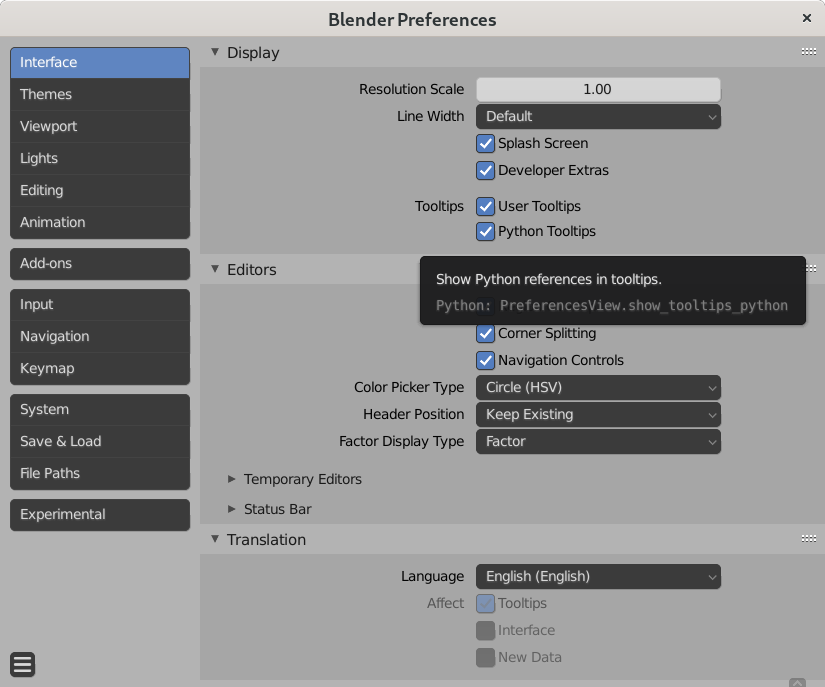Close the Blender Preferences window

point(807,18)
